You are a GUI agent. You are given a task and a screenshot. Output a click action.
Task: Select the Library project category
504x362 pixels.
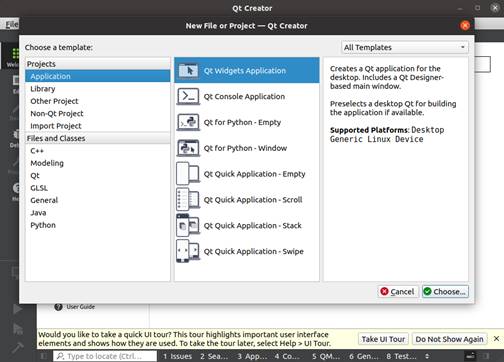click(98, 89)
